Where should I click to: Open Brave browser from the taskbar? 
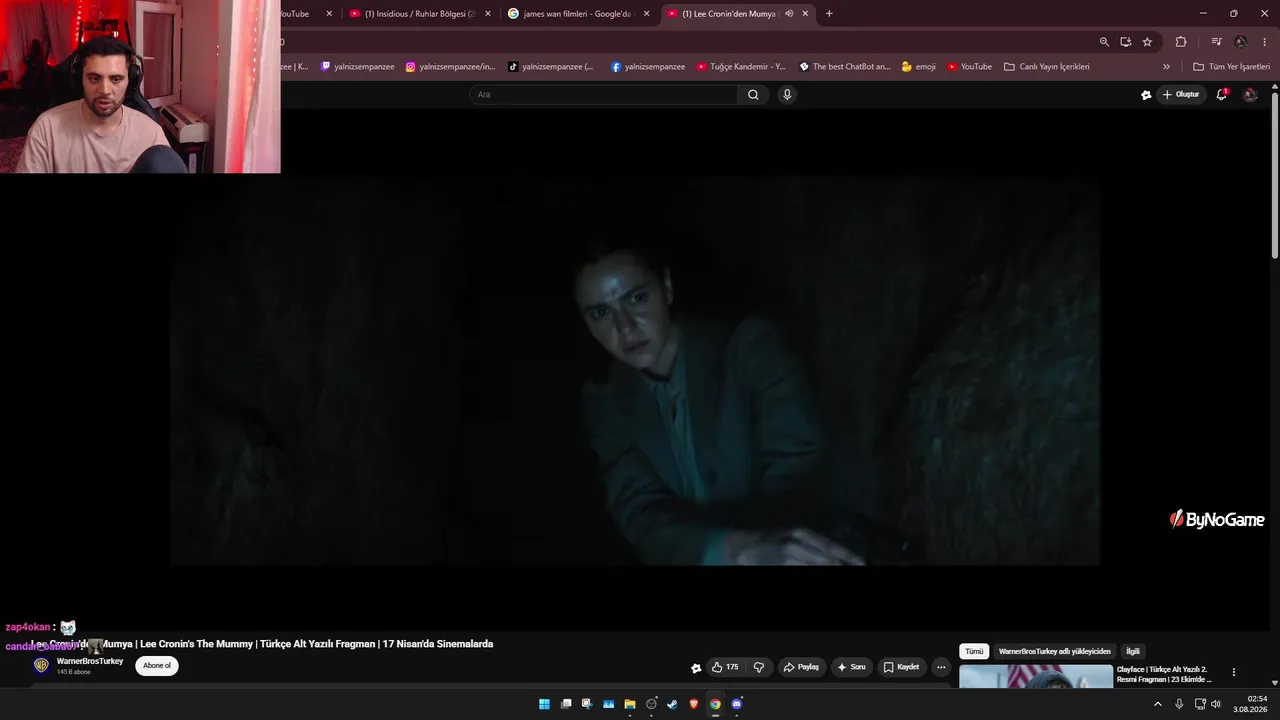point(694,704)
